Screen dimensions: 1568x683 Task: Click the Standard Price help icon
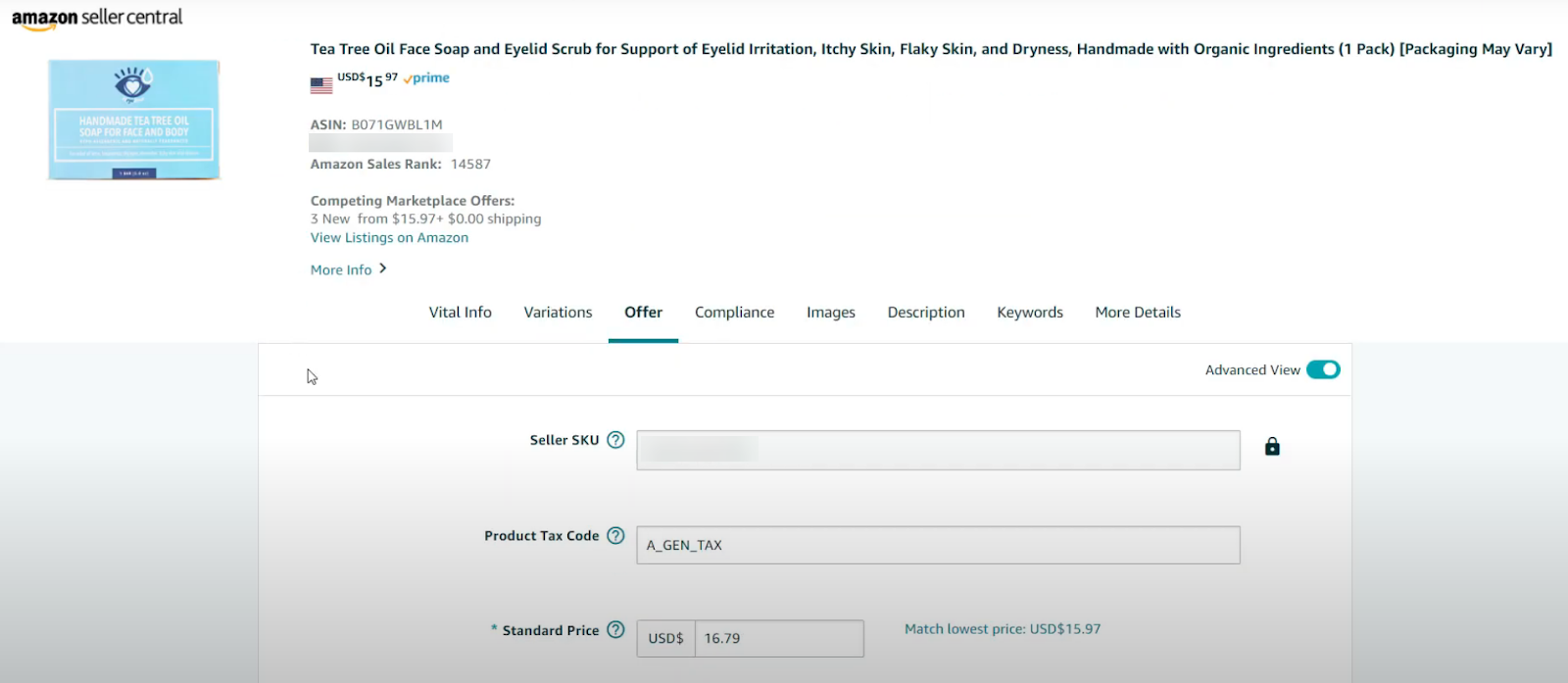tap(615, 630)
